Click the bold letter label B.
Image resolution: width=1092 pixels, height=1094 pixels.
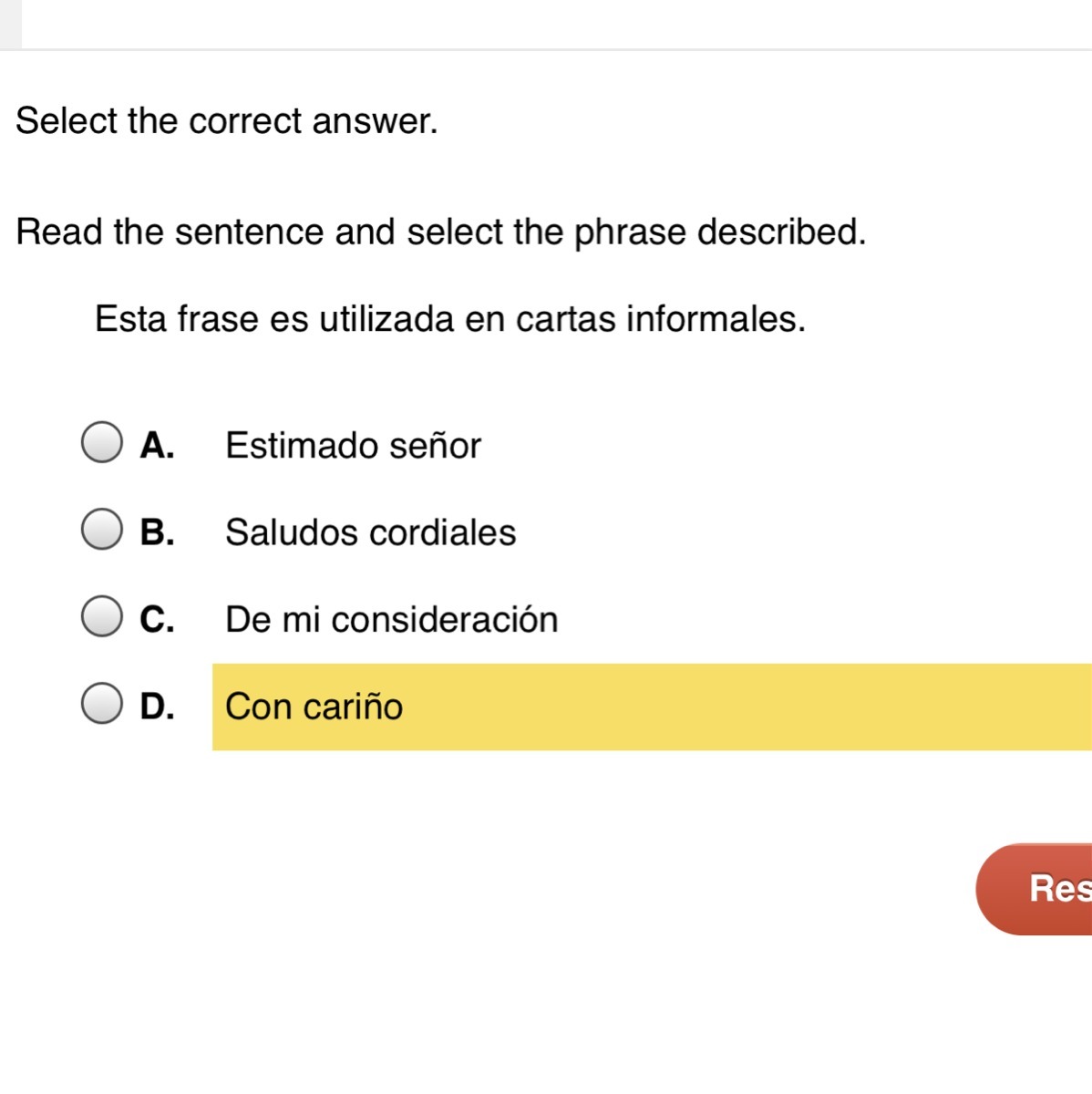pyautogui.click(x=157, y=532)
